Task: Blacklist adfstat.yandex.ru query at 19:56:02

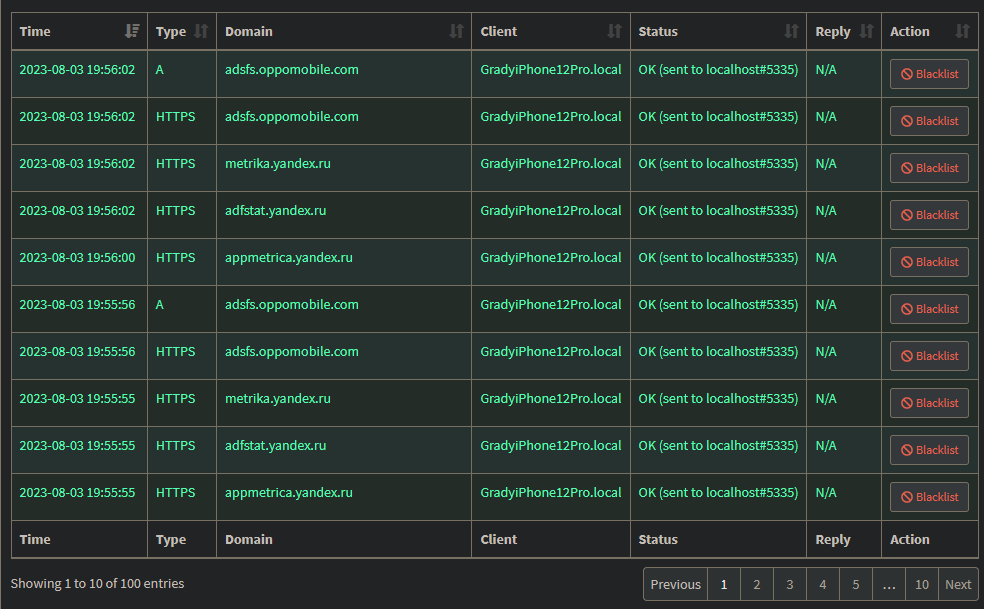Action: tap(929, 215)
